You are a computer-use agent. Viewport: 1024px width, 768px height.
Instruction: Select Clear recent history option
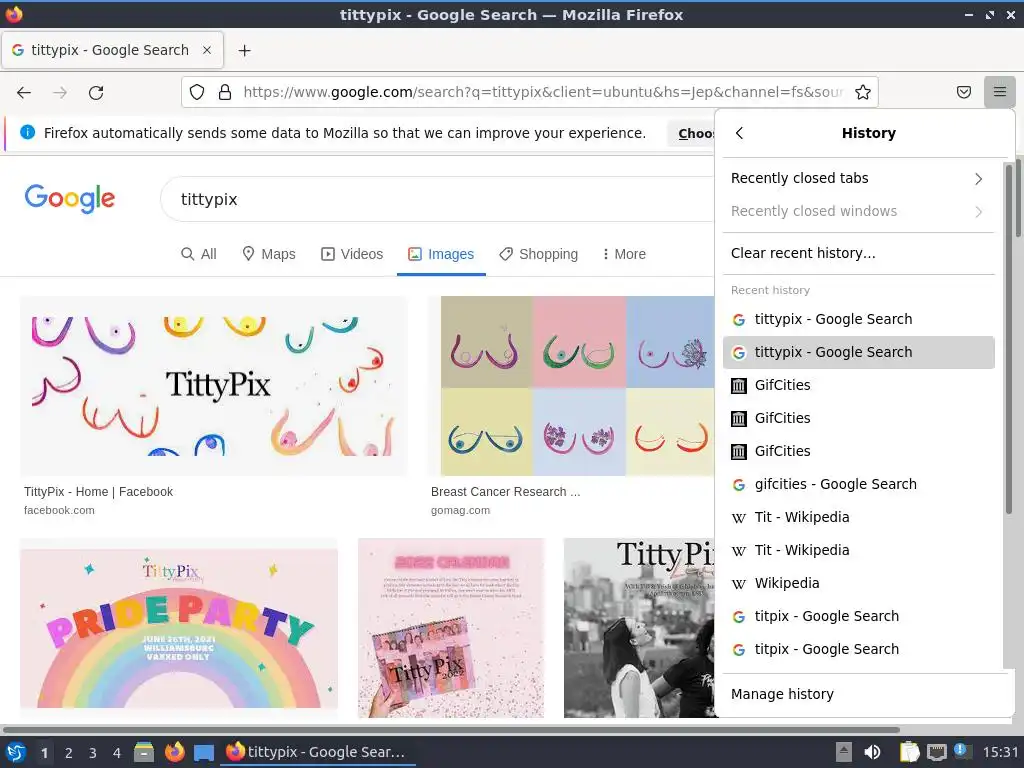pyautogui.click(x=858, y=253)
